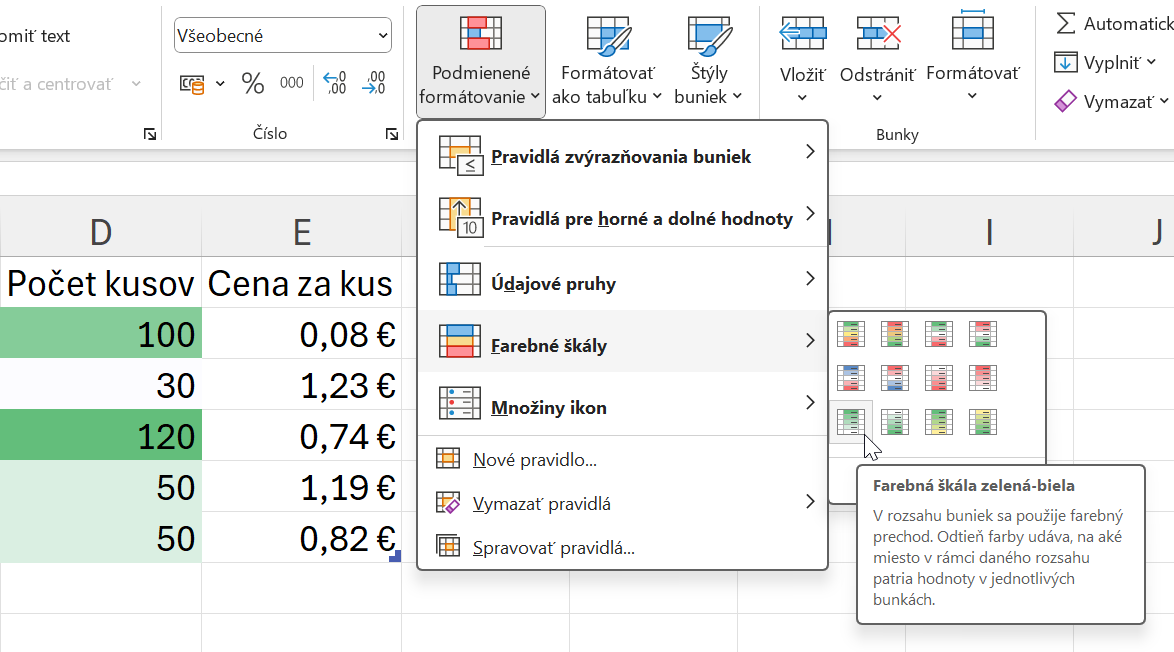The height and width of the screenshot is (652, 1174).
Task: Select the cell containing 0,74 €
Action: pos(302,435)
